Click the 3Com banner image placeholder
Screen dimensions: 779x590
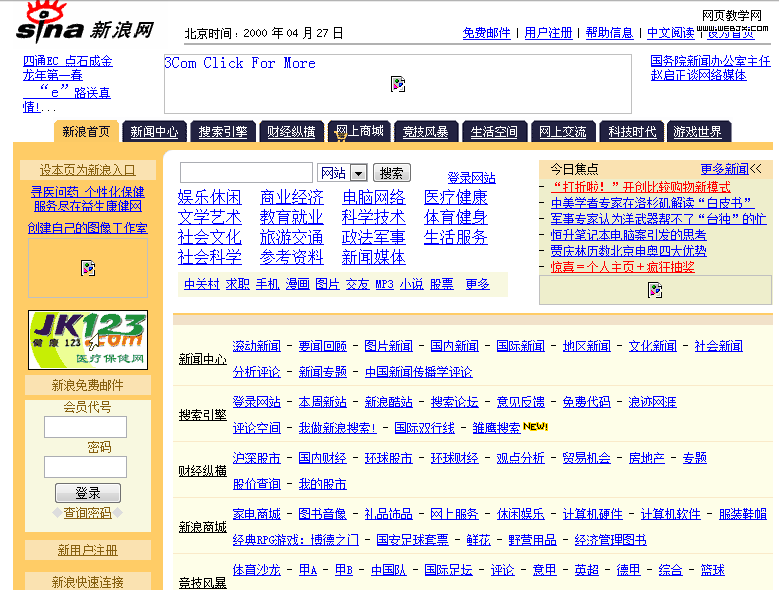coord(398,84)
